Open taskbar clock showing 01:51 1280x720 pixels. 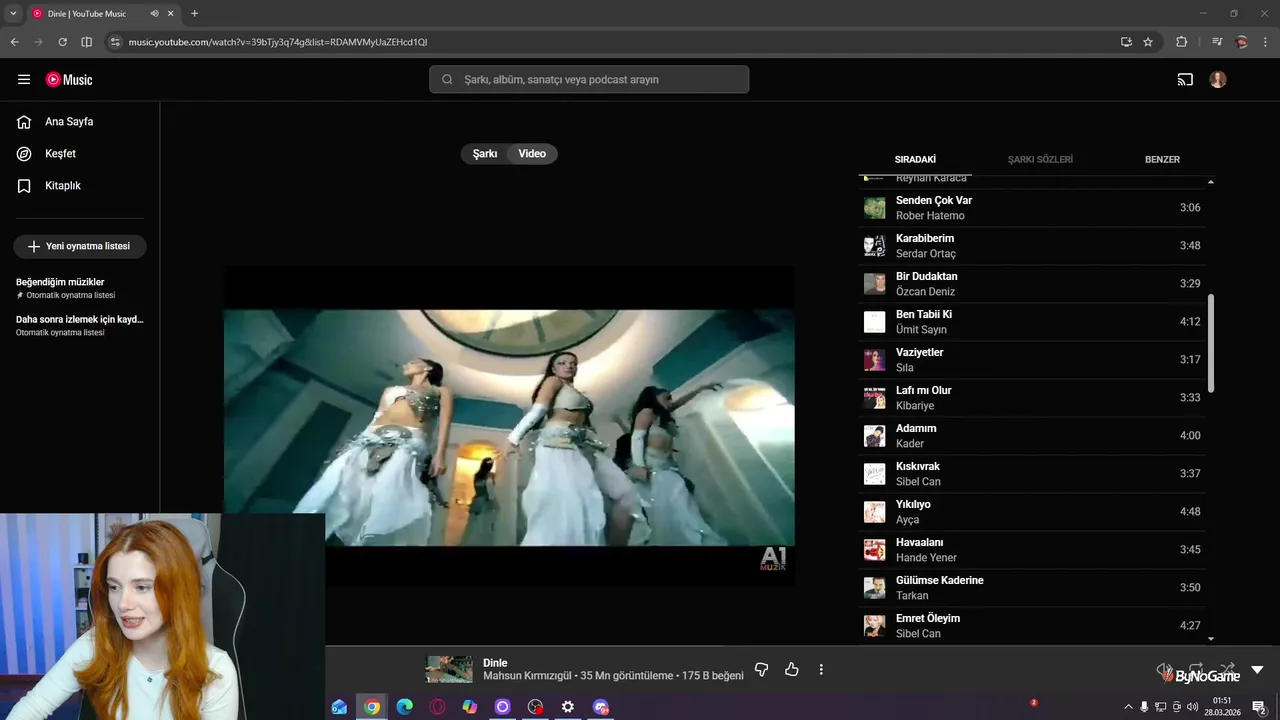tap(1222, 707)
